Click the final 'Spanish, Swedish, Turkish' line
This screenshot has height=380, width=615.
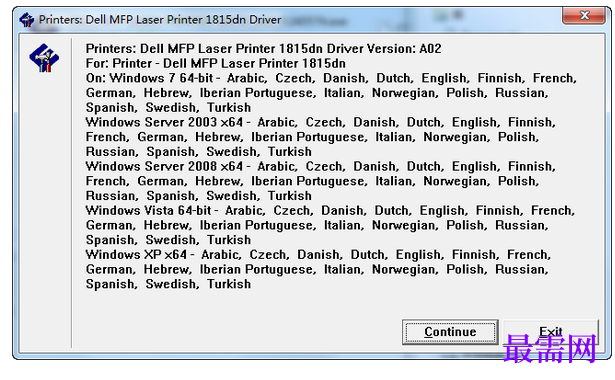(168, 284)
